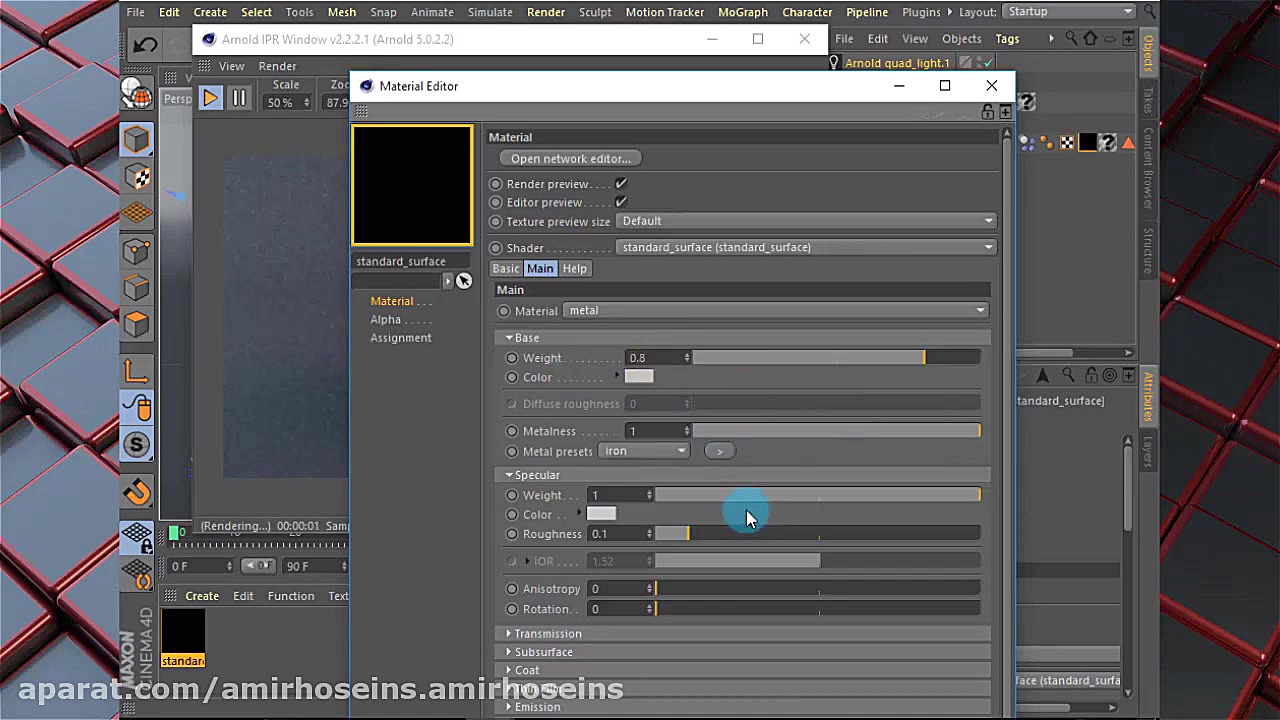Open the Metal presets iron dropdown
Screen dimensions: 1280x720
[x=645, y=451]
